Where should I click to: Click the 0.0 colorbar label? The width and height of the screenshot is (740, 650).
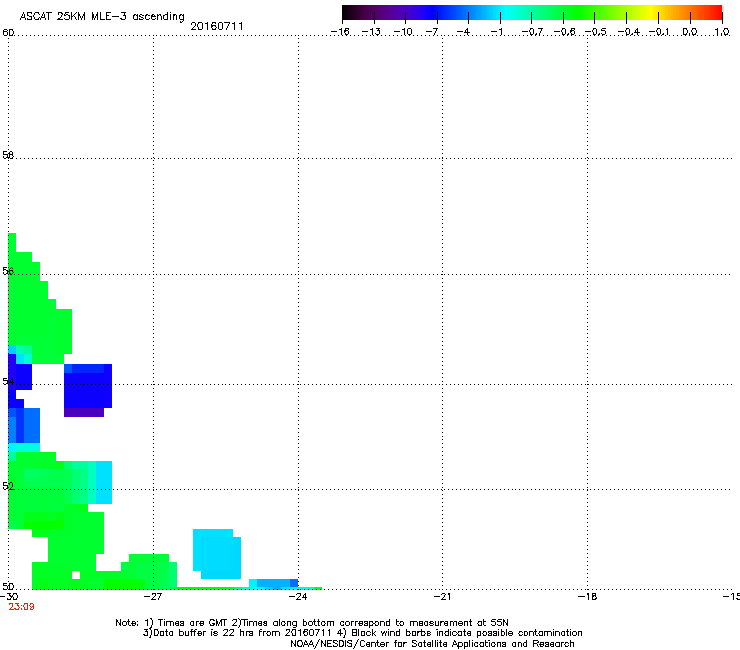click(x=690, y=32)
